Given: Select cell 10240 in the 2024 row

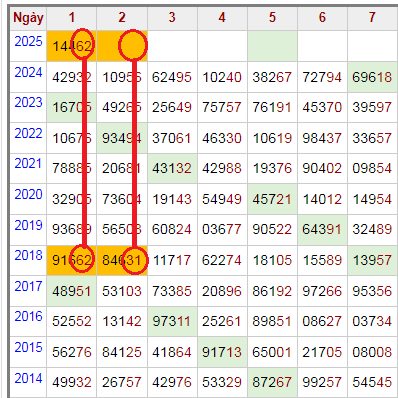Looking at the screenshot, I should click(222, 77).
